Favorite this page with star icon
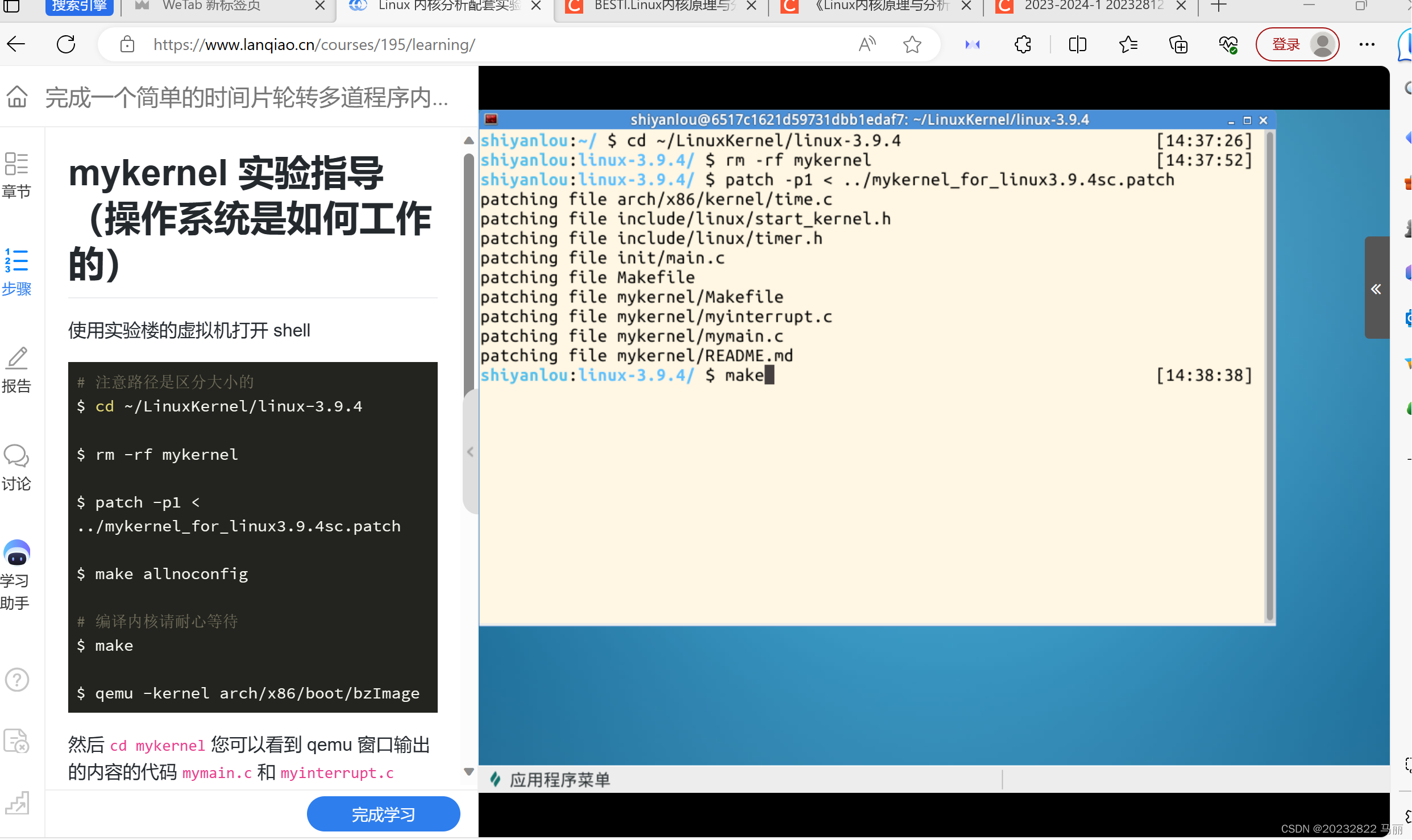This screenshot has height=840, width=1412. [912, 44]
